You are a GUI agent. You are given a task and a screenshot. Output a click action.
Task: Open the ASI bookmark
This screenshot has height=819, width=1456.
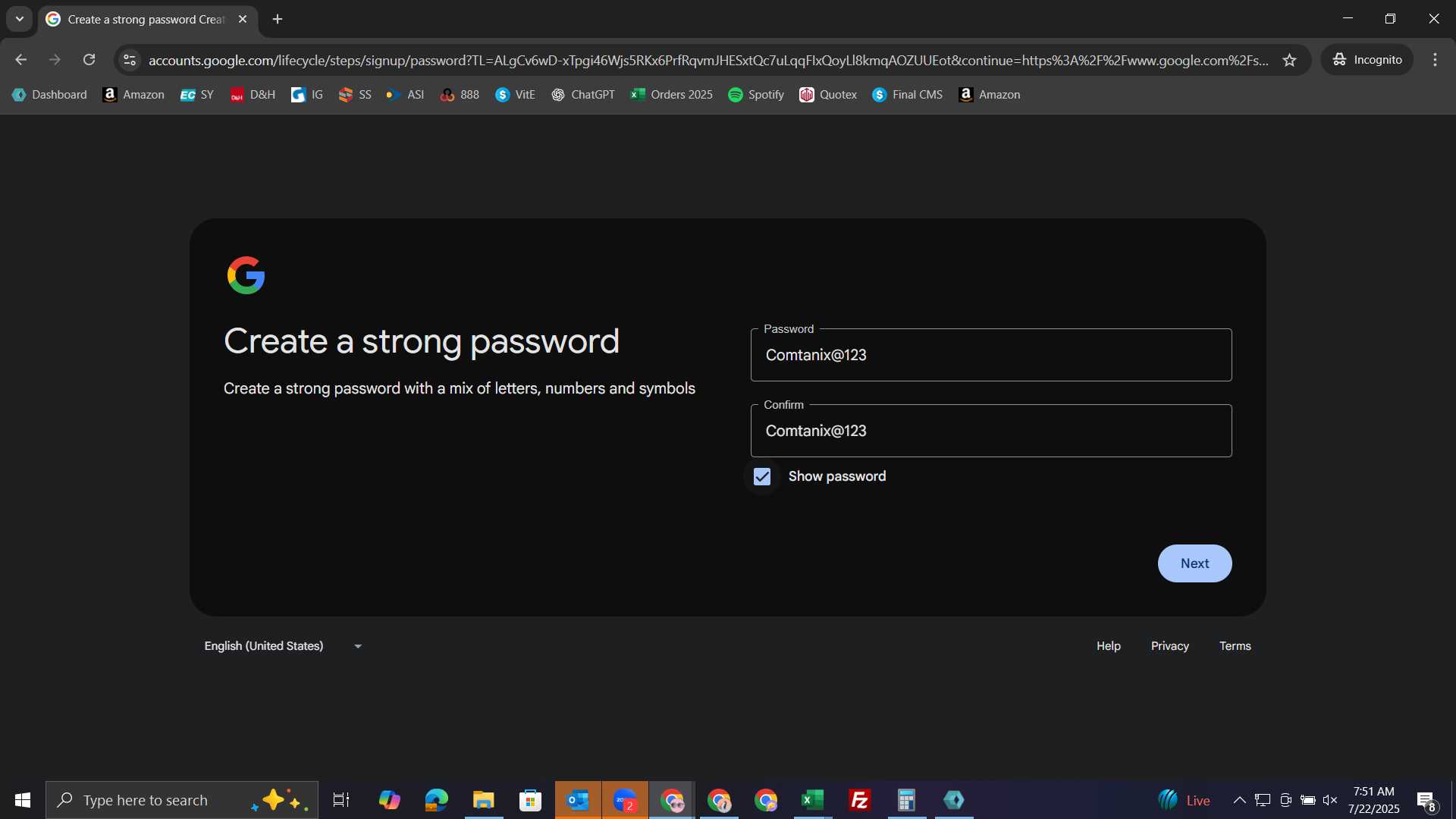pos(405,95)
